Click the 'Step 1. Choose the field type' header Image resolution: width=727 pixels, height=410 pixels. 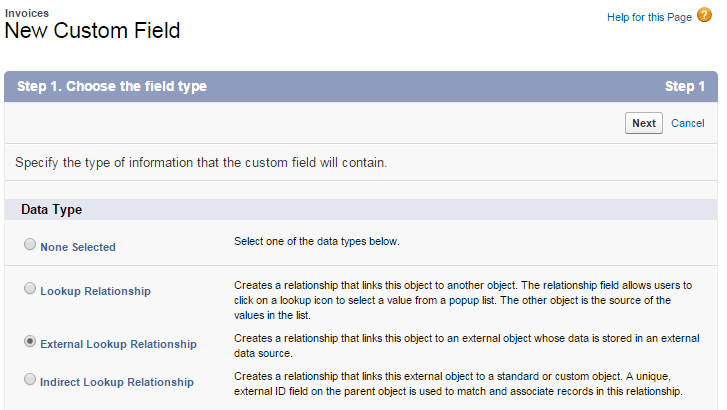coord(114,87)
